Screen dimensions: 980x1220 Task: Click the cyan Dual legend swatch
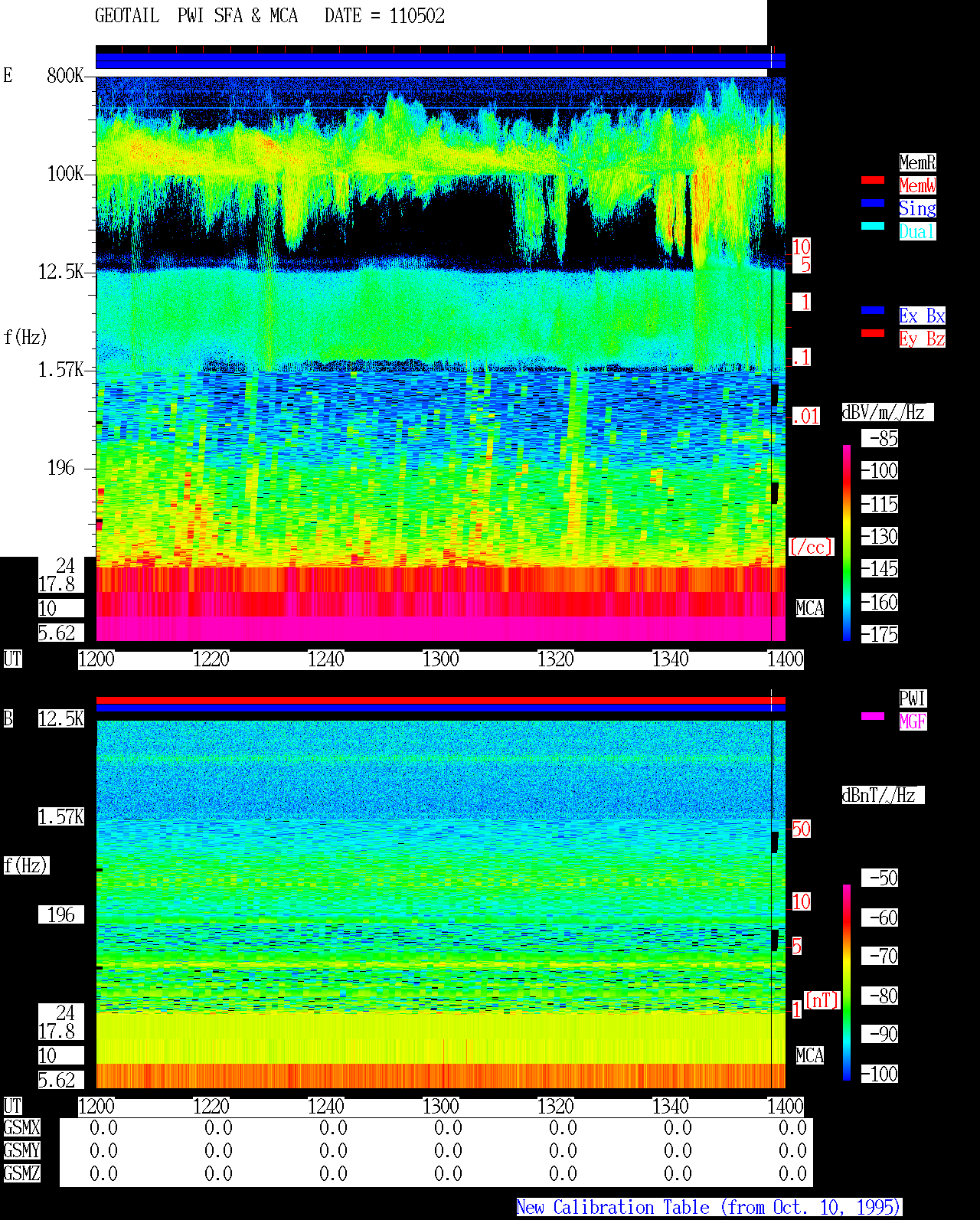[x=873, y=226]
